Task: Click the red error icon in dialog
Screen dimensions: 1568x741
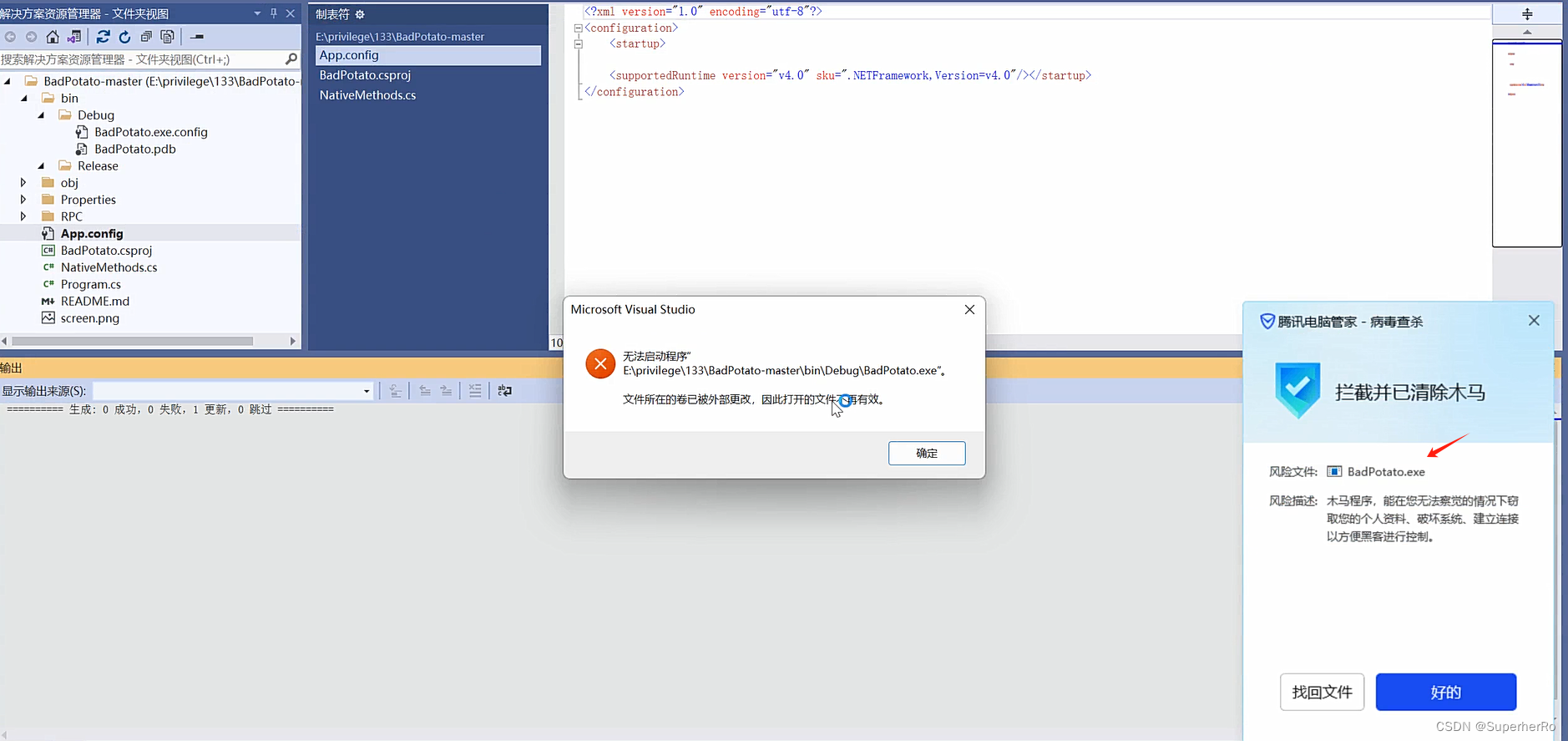Action: (x=600, y=364)
